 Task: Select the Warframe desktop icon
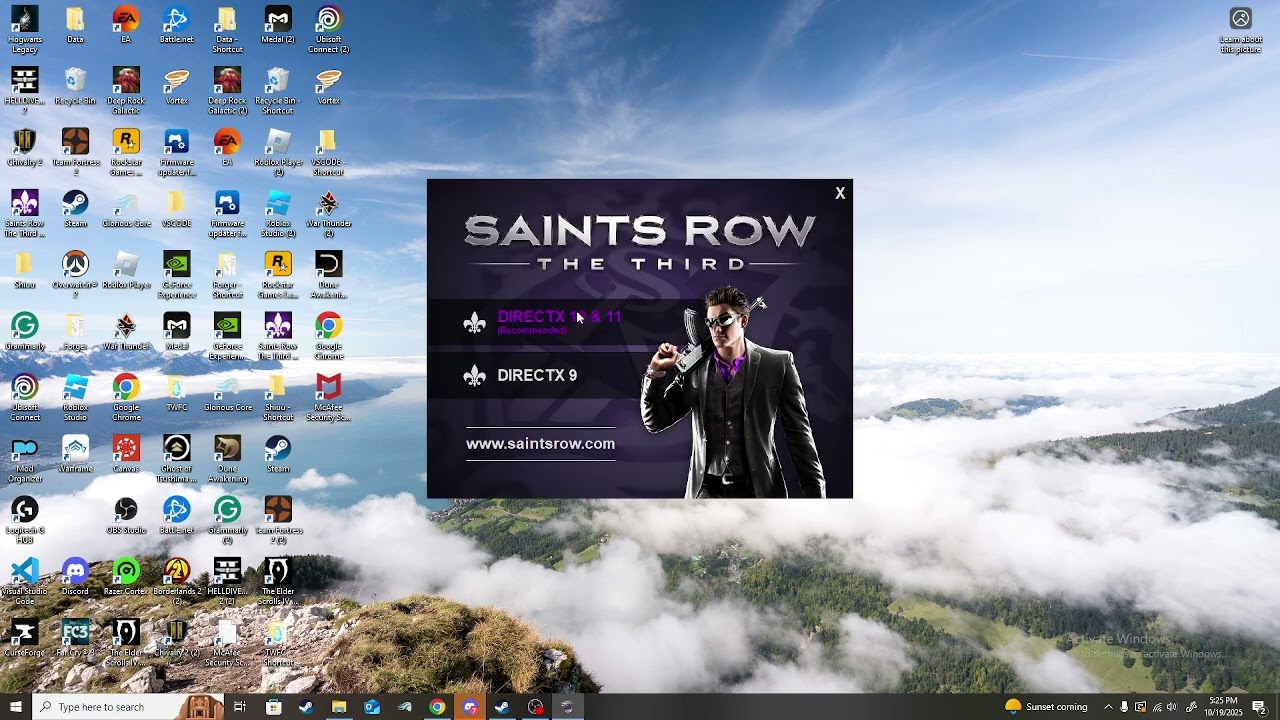click(x=75, y=454)
